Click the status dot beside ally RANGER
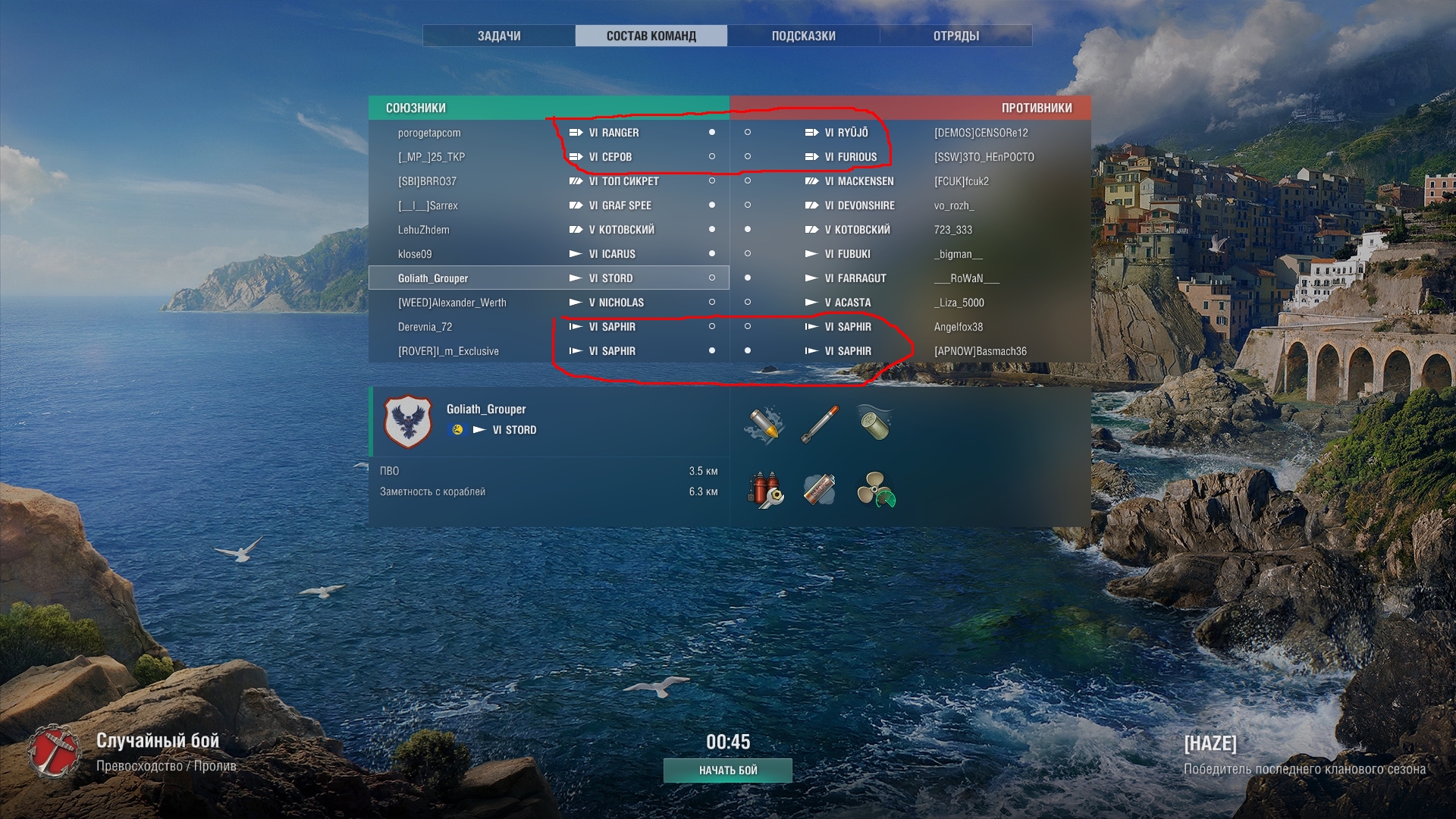Screen dimensions: 1456x819 click(x=712, y=132)
